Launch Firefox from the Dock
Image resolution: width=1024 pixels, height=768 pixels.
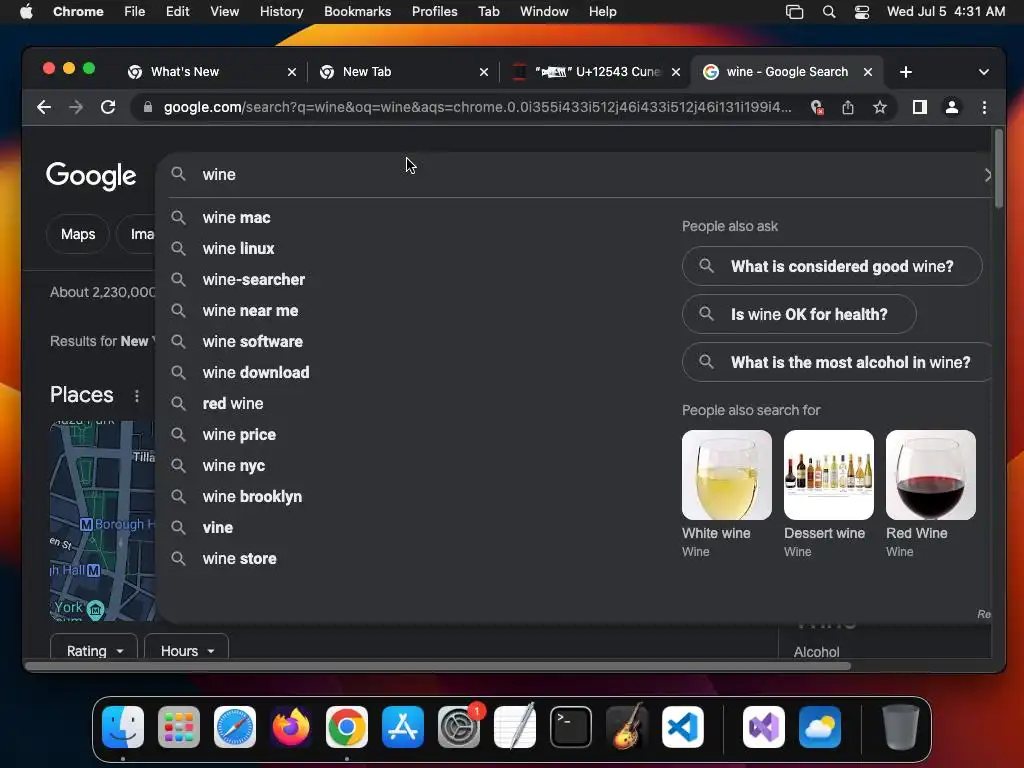pos(291,727)
